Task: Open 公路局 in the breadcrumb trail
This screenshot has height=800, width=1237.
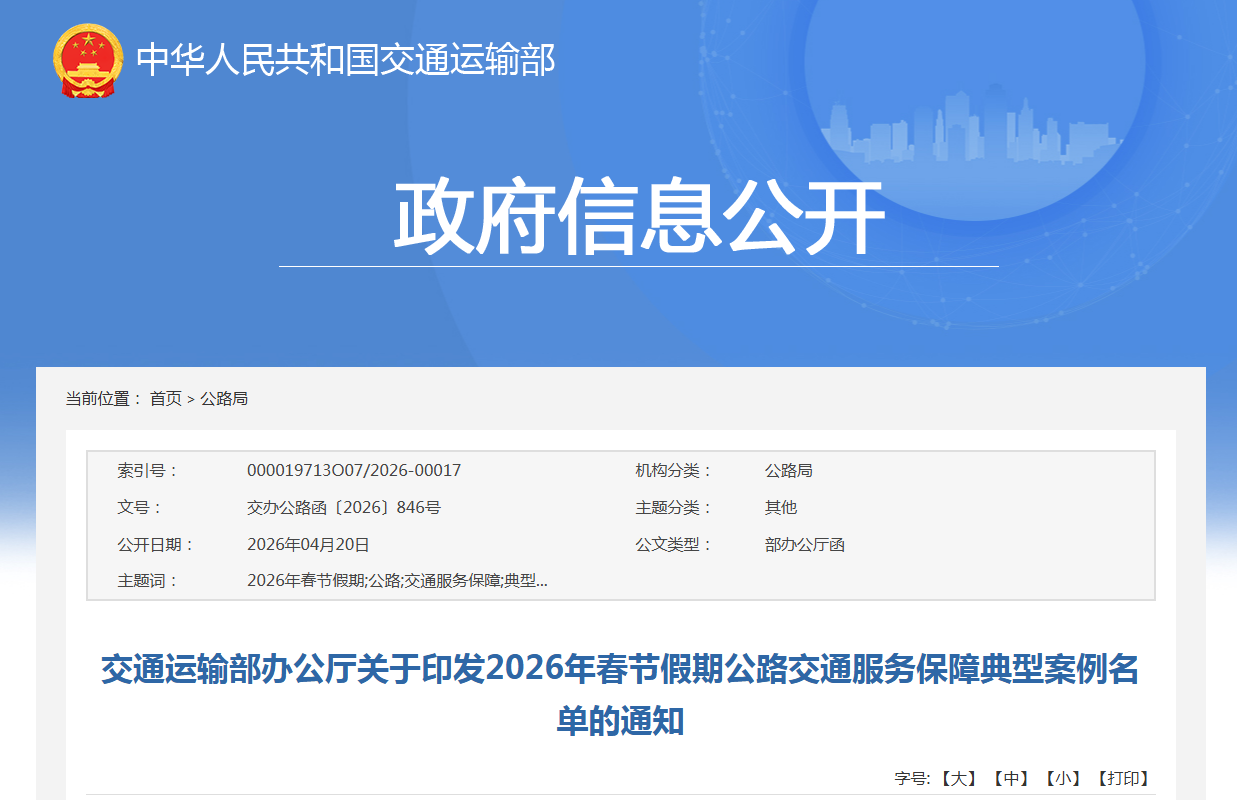Action: point(224,398)
